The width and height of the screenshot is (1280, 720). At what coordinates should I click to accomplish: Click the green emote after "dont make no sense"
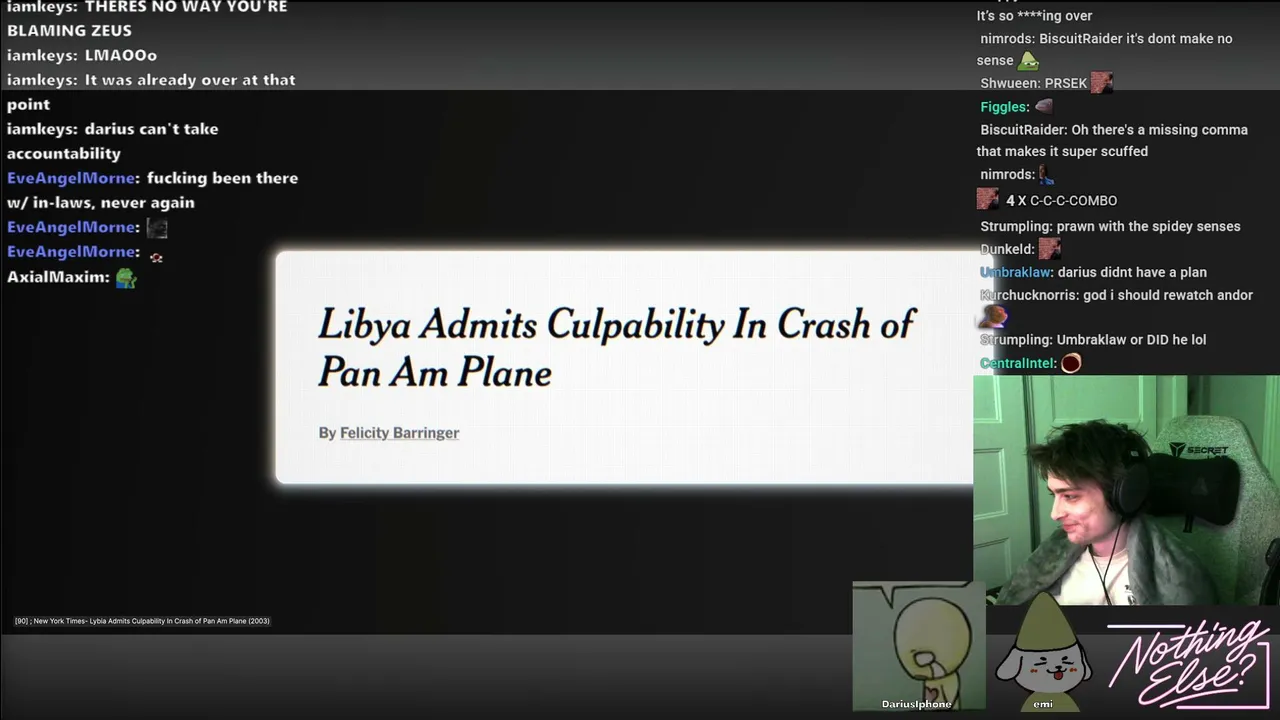tap(1029, 60)
